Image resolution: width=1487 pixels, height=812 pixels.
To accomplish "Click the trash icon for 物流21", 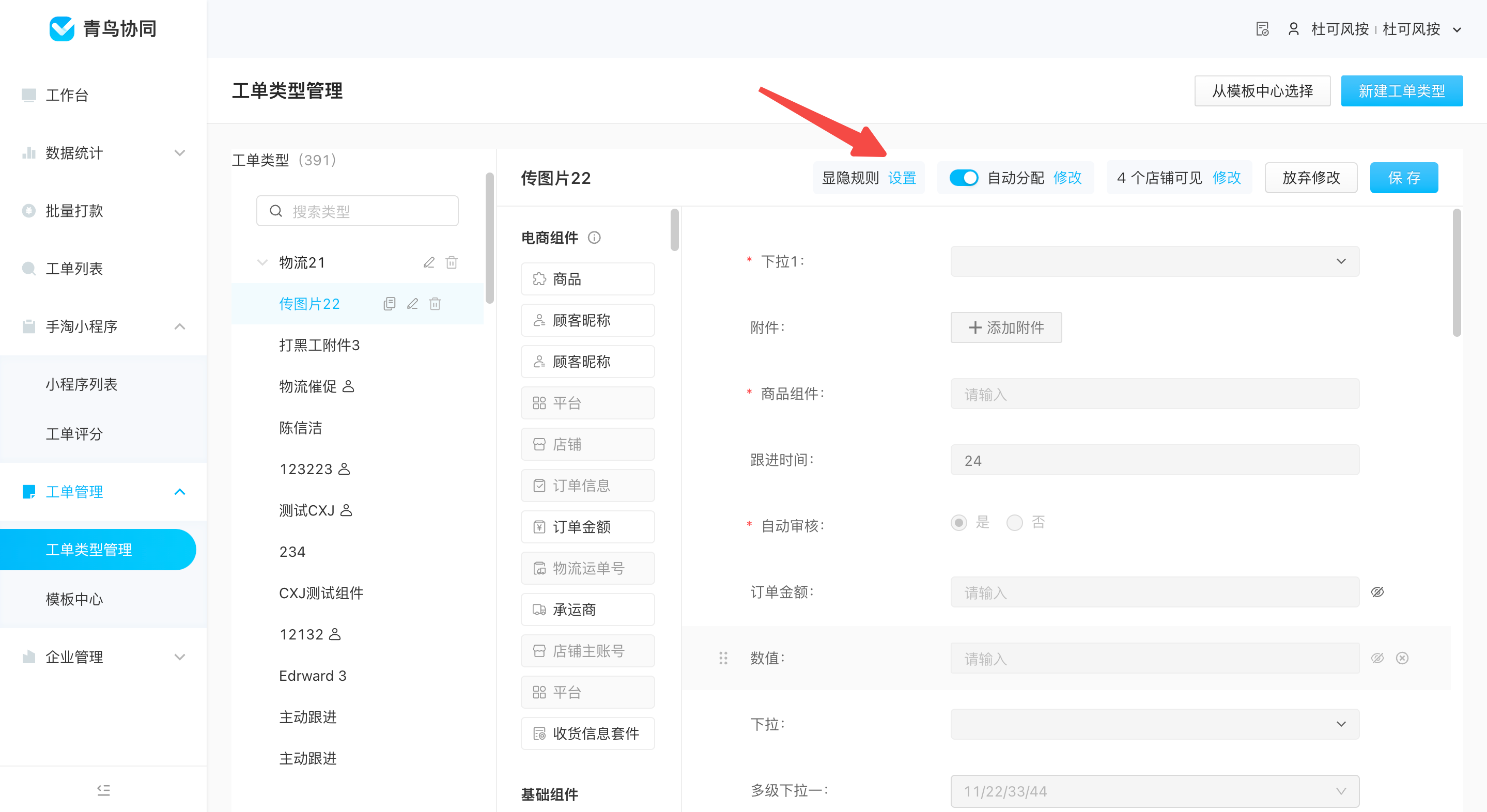I will click(x=452, y=262).
